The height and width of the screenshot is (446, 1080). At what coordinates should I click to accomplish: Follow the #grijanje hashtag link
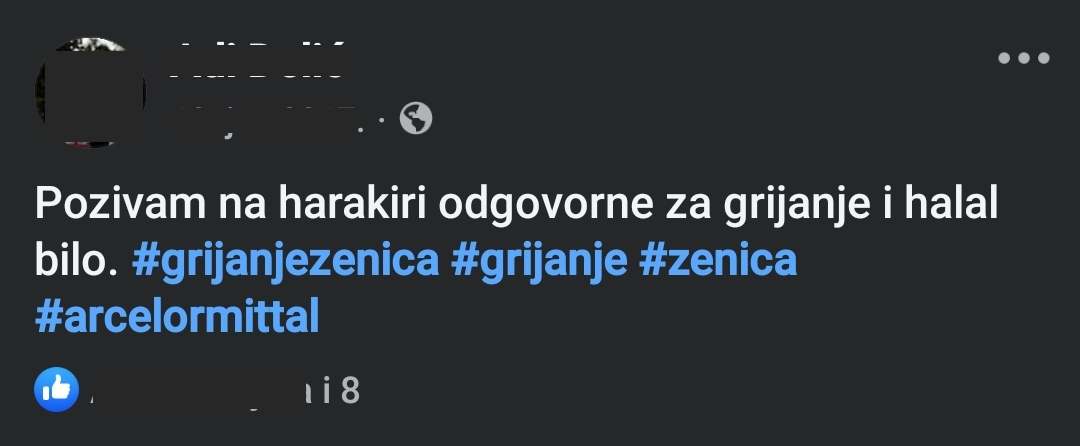(540, 261)
